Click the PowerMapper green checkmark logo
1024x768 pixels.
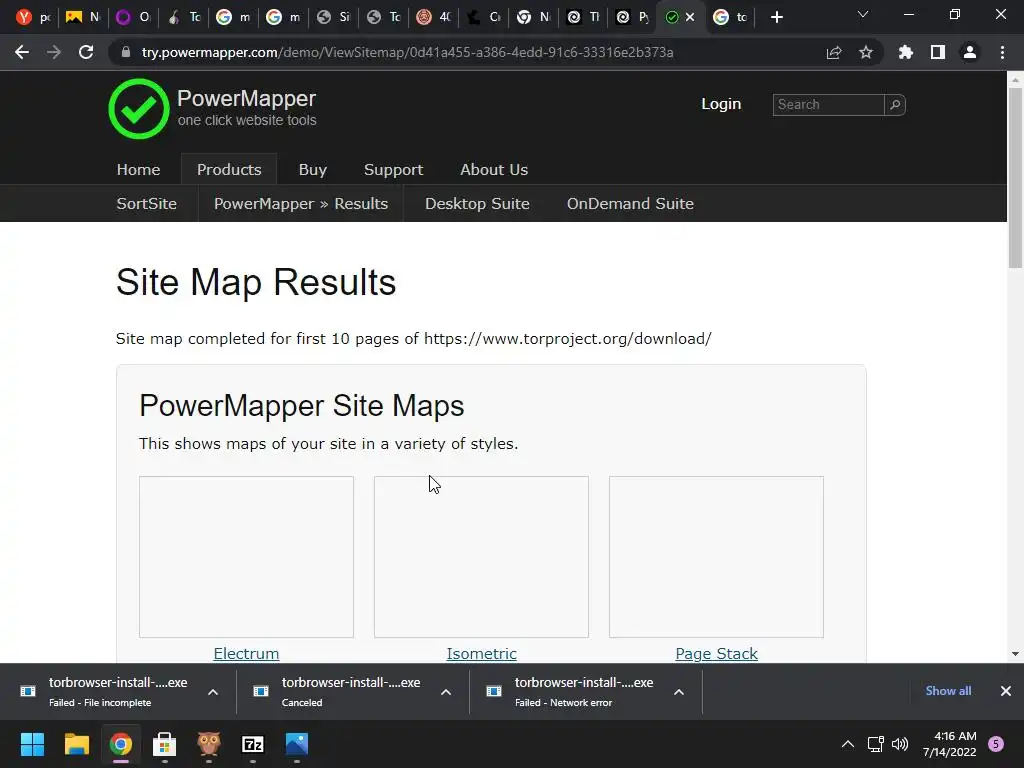click(x=138, y=108)
